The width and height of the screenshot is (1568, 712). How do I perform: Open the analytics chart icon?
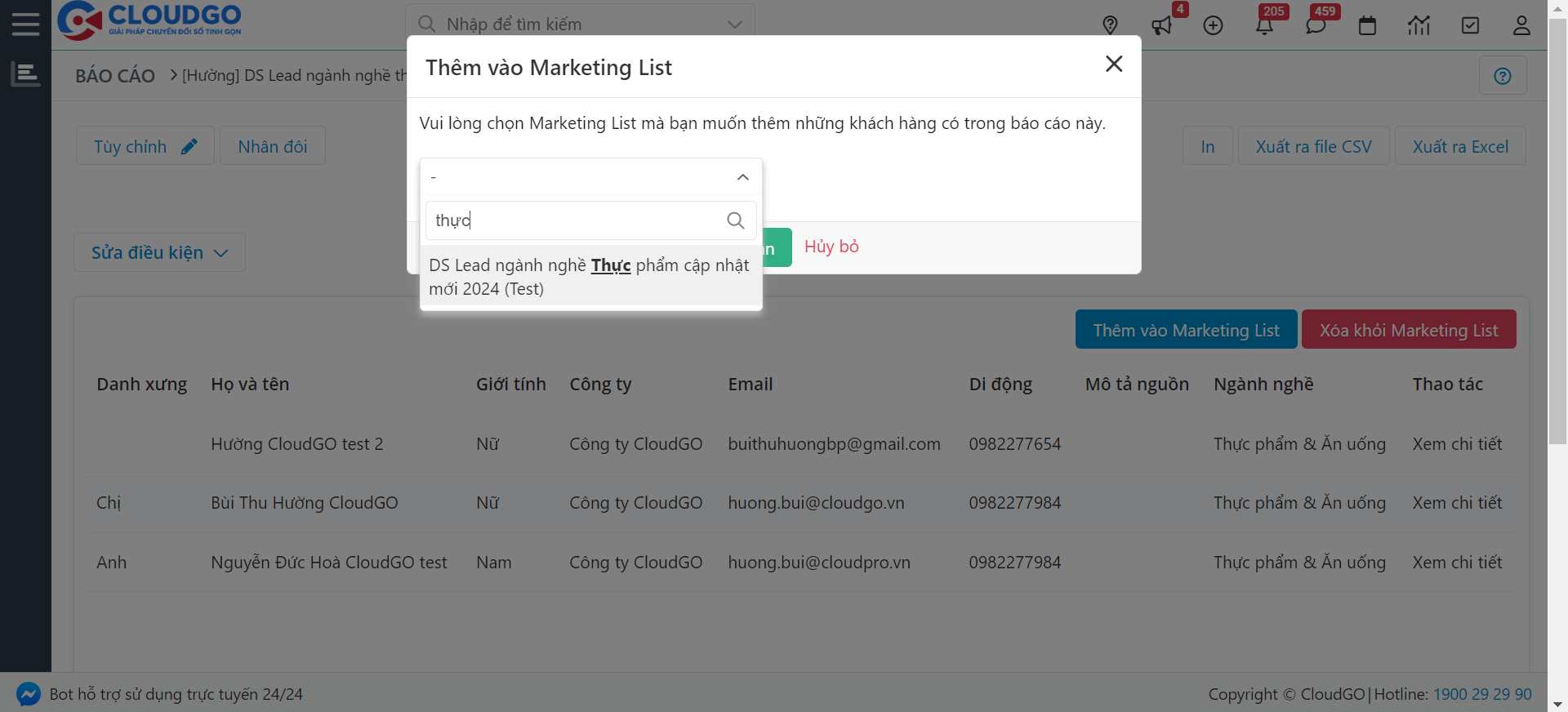[1419, 25]
